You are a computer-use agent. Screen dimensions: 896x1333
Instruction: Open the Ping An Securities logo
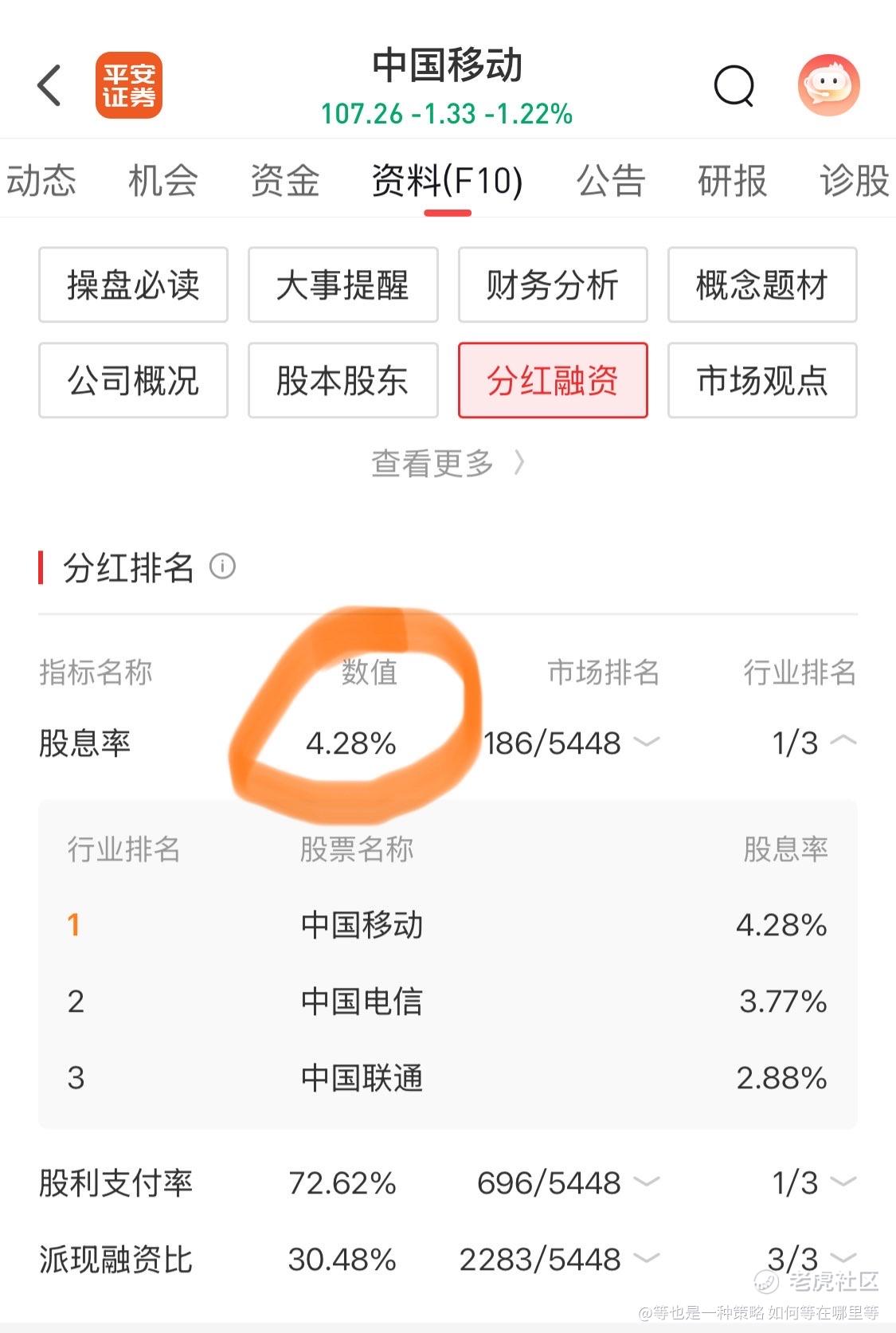[129, 85]
